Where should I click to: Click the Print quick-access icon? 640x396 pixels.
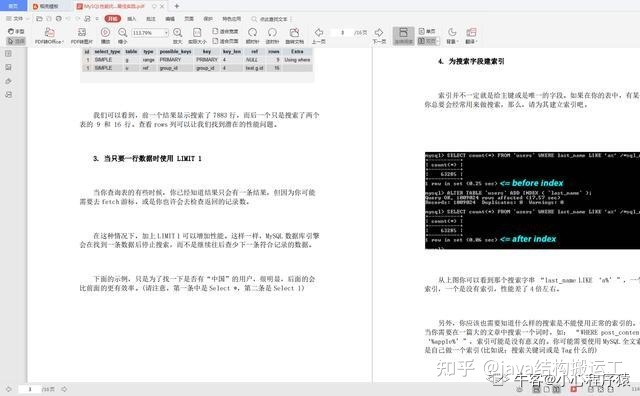tap(59, 19)
